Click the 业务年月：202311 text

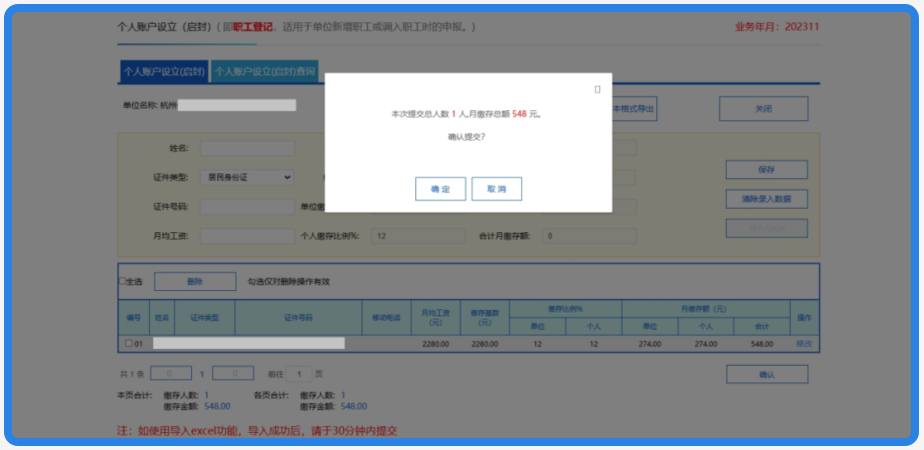tap(777, 27)
